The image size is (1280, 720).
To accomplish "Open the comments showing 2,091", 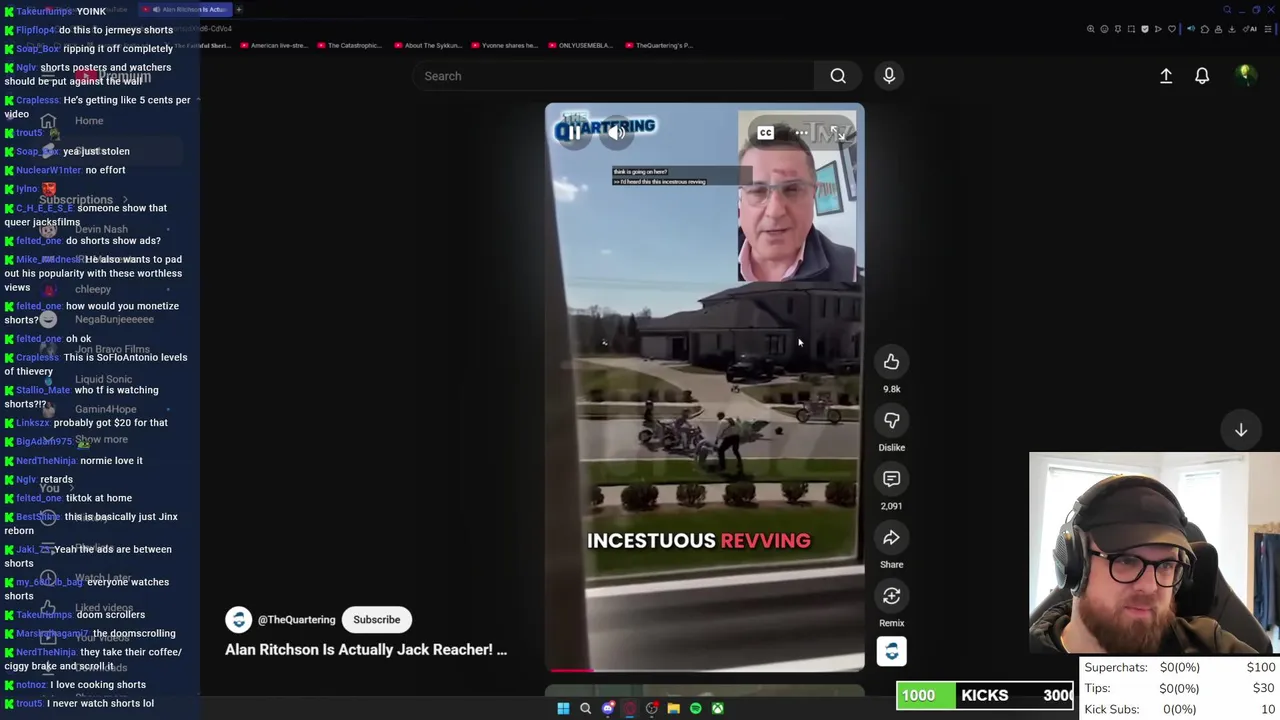I will tap(891, 479).
